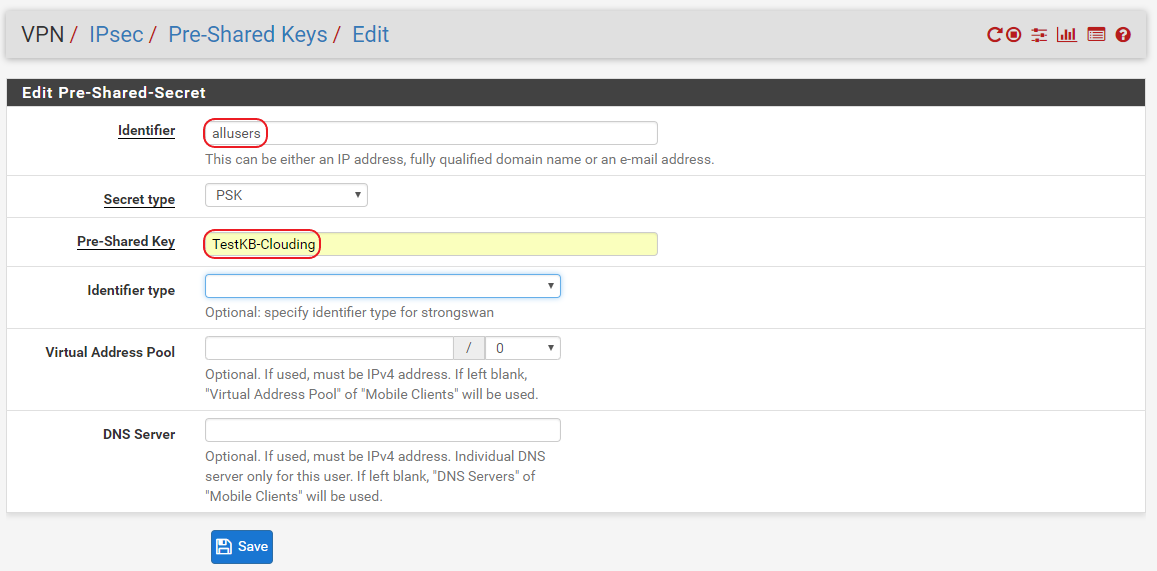Focus the Pre-Shared Key field with TestKB-Clouding

(431, 244)
